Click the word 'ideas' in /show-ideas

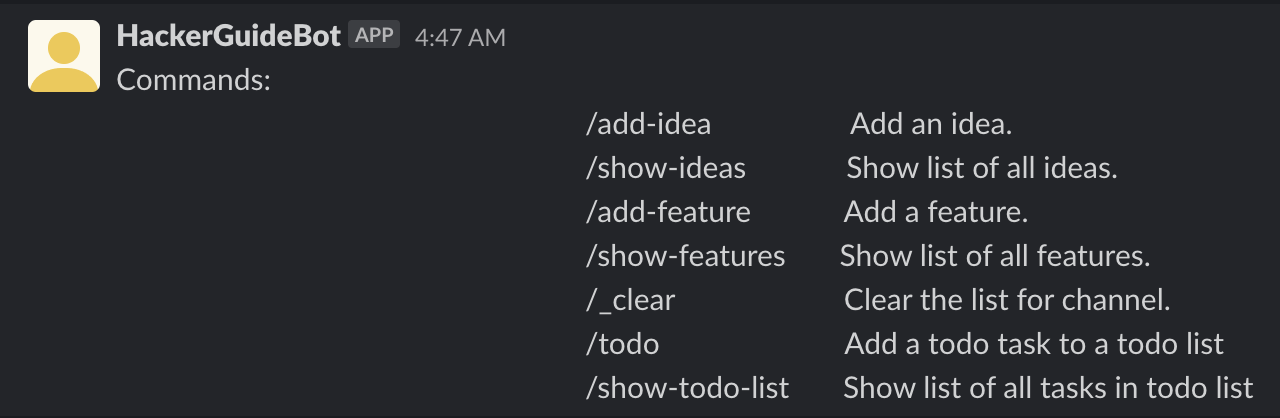[x=713, y=168]
